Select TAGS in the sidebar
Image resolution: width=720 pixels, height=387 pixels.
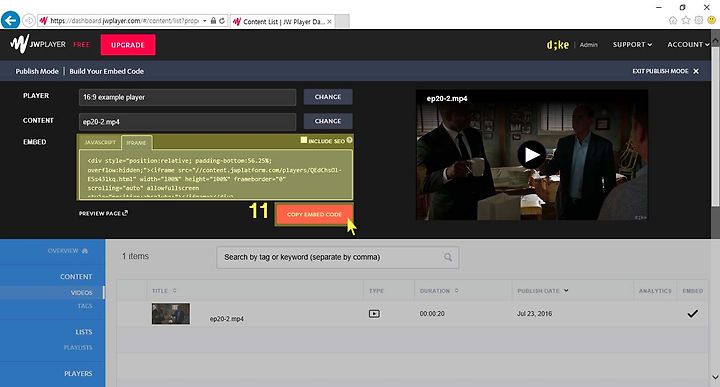coord(85,306)
